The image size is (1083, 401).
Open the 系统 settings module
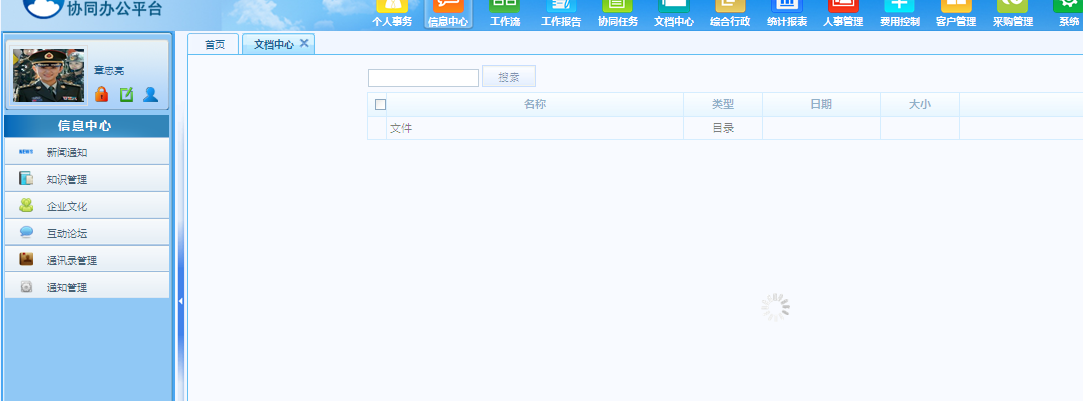coord(1068,14)
